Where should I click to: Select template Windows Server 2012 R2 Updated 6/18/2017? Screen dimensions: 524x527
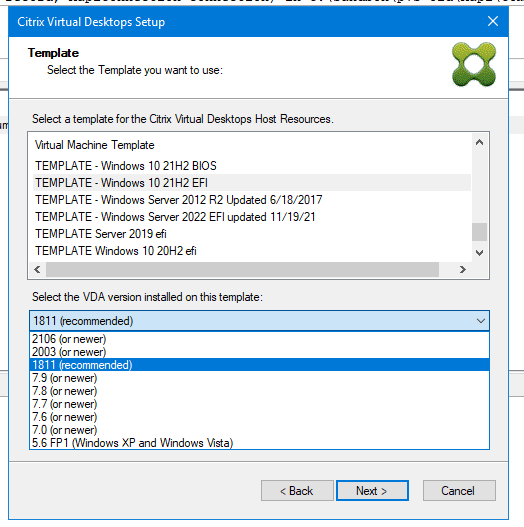[252, 200]
